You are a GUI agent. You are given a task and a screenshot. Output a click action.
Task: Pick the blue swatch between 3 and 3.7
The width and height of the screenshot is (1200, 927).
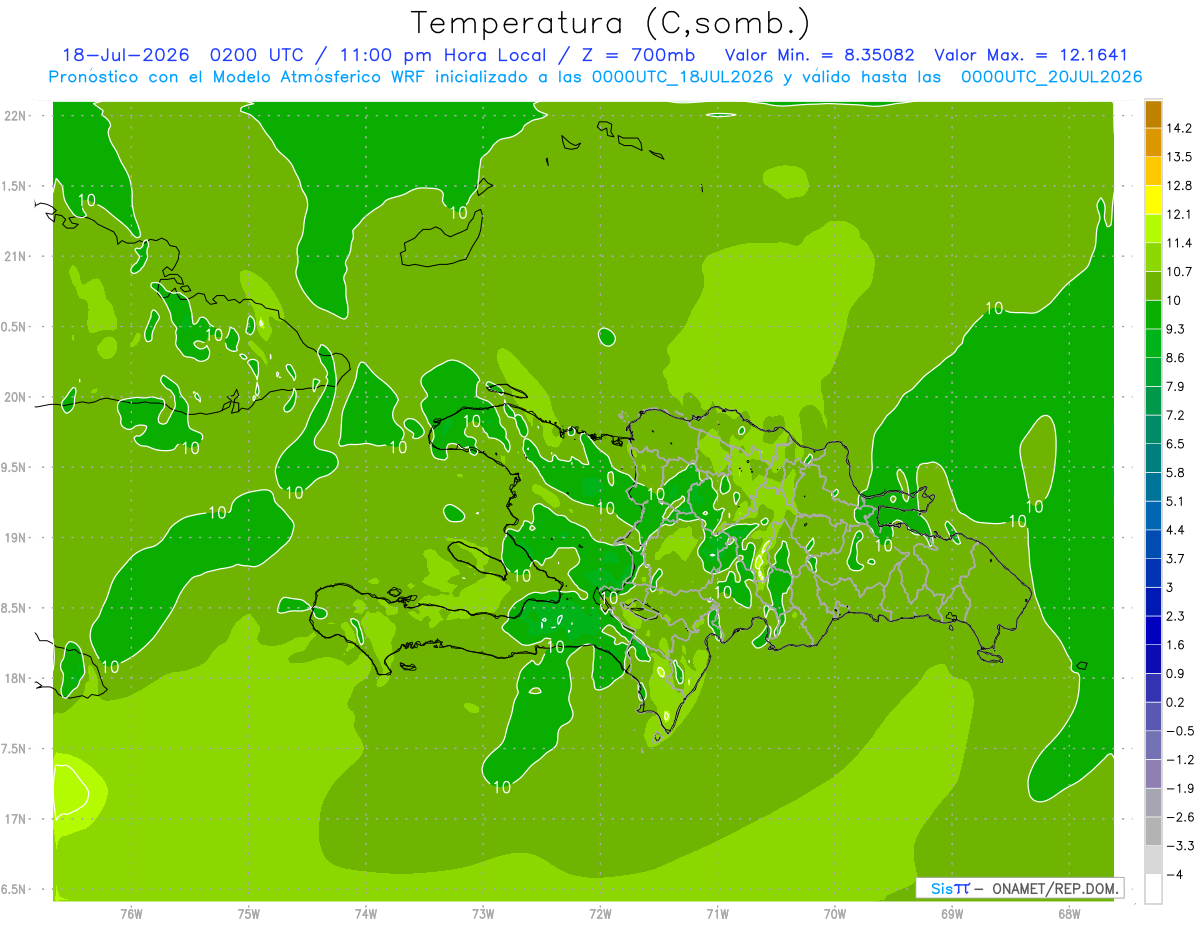coord(1153,573)
